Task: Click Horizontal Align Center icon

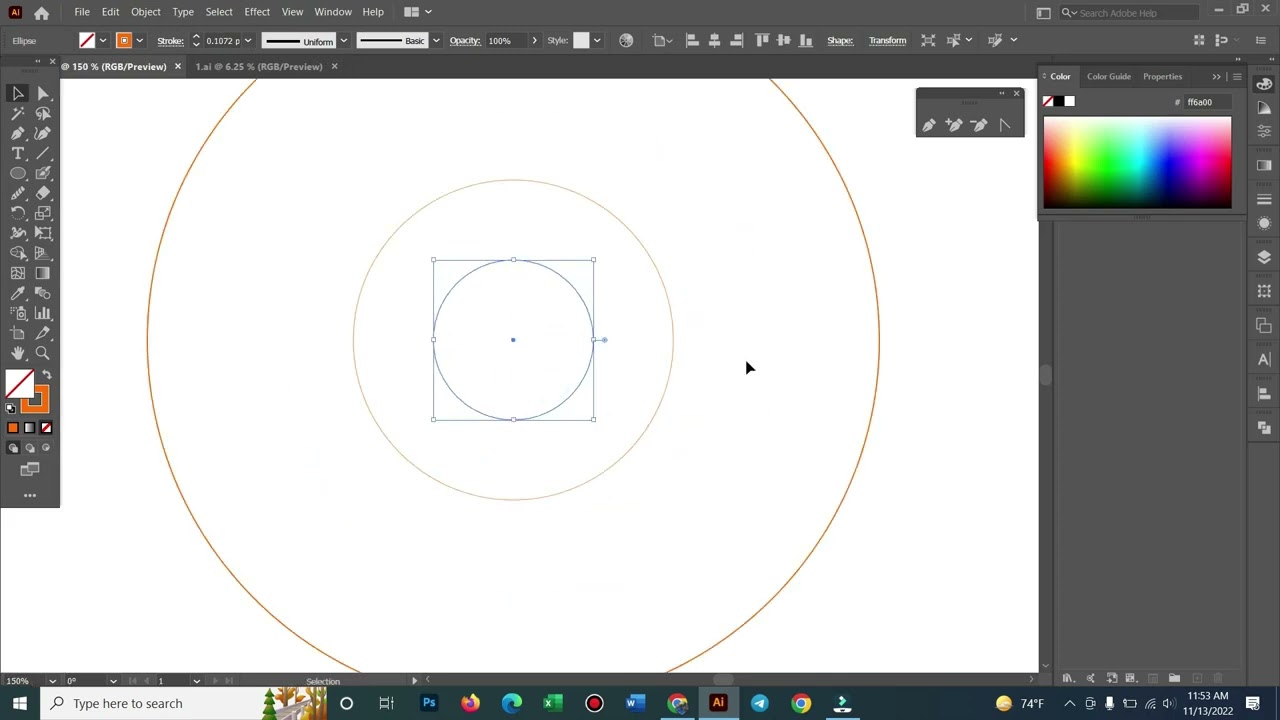Action: point(714,40)
